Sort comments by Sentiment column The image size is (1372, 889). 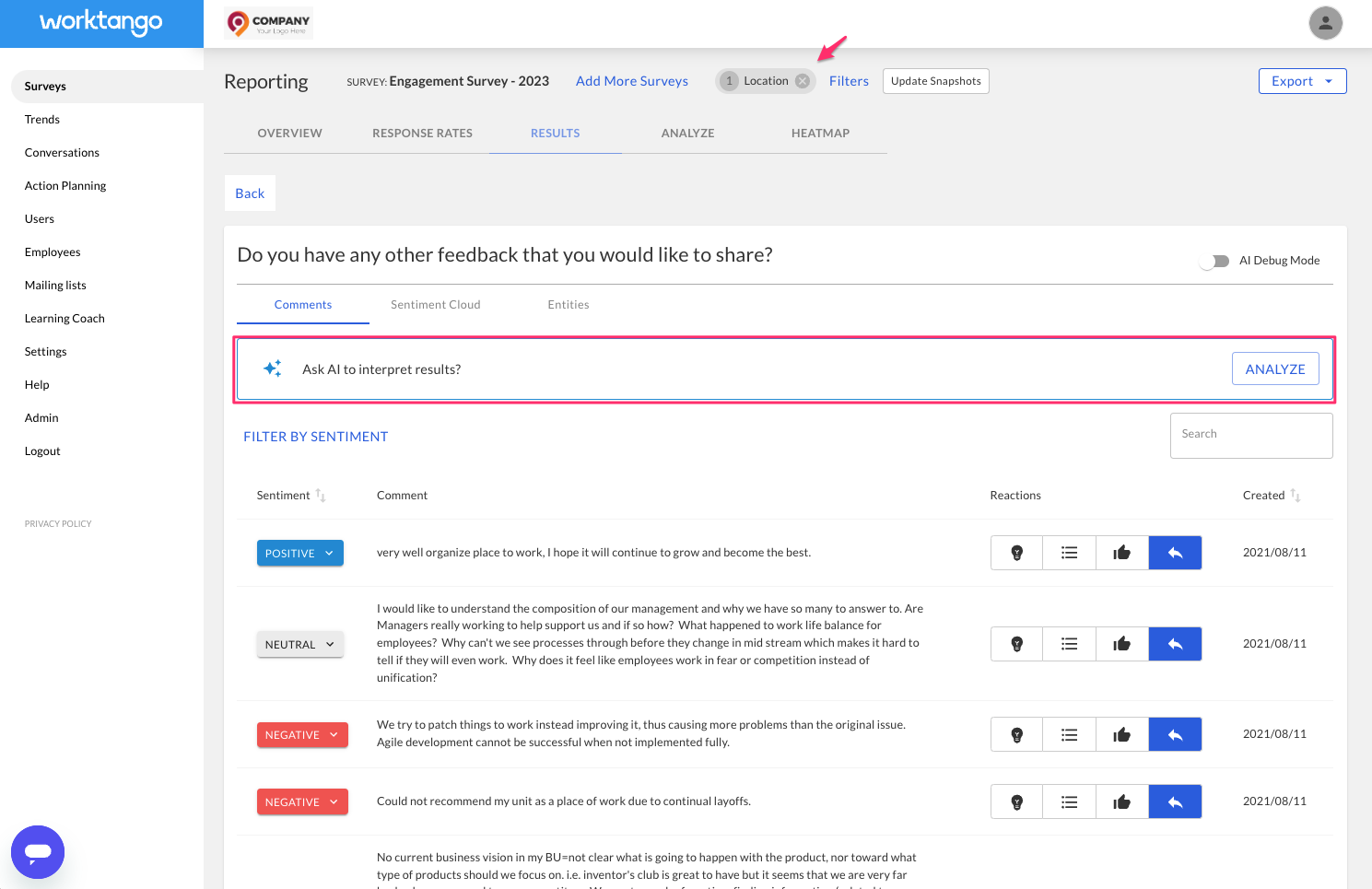click(x=320, y=496)
